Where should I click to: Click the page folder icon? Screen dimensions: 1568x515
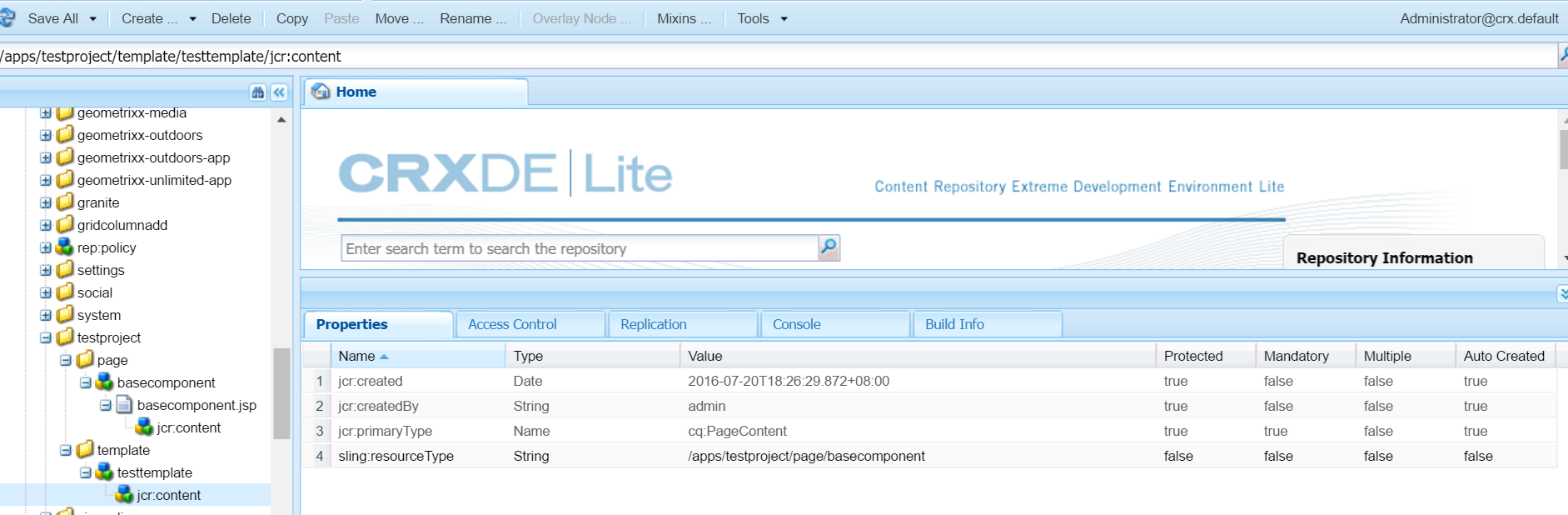coord(85,359)
